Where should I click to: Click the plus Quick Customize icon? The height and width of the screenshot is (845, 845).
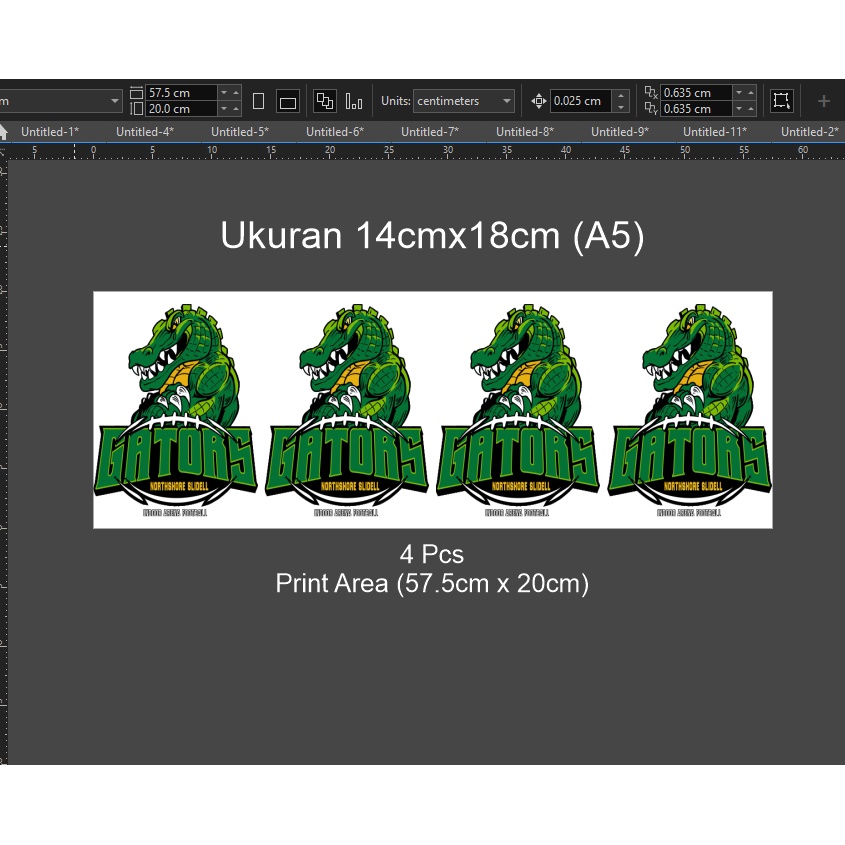coord(824,101)
